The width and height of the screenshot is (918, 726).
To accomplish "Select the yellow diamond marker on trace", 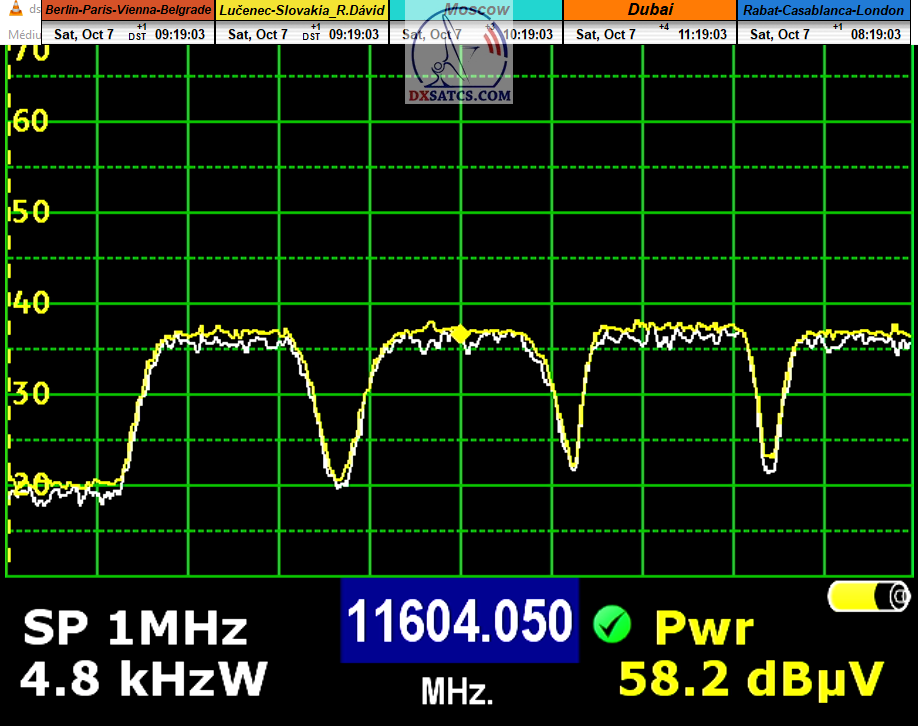I will pyautogui.click(x=460, y=334).
